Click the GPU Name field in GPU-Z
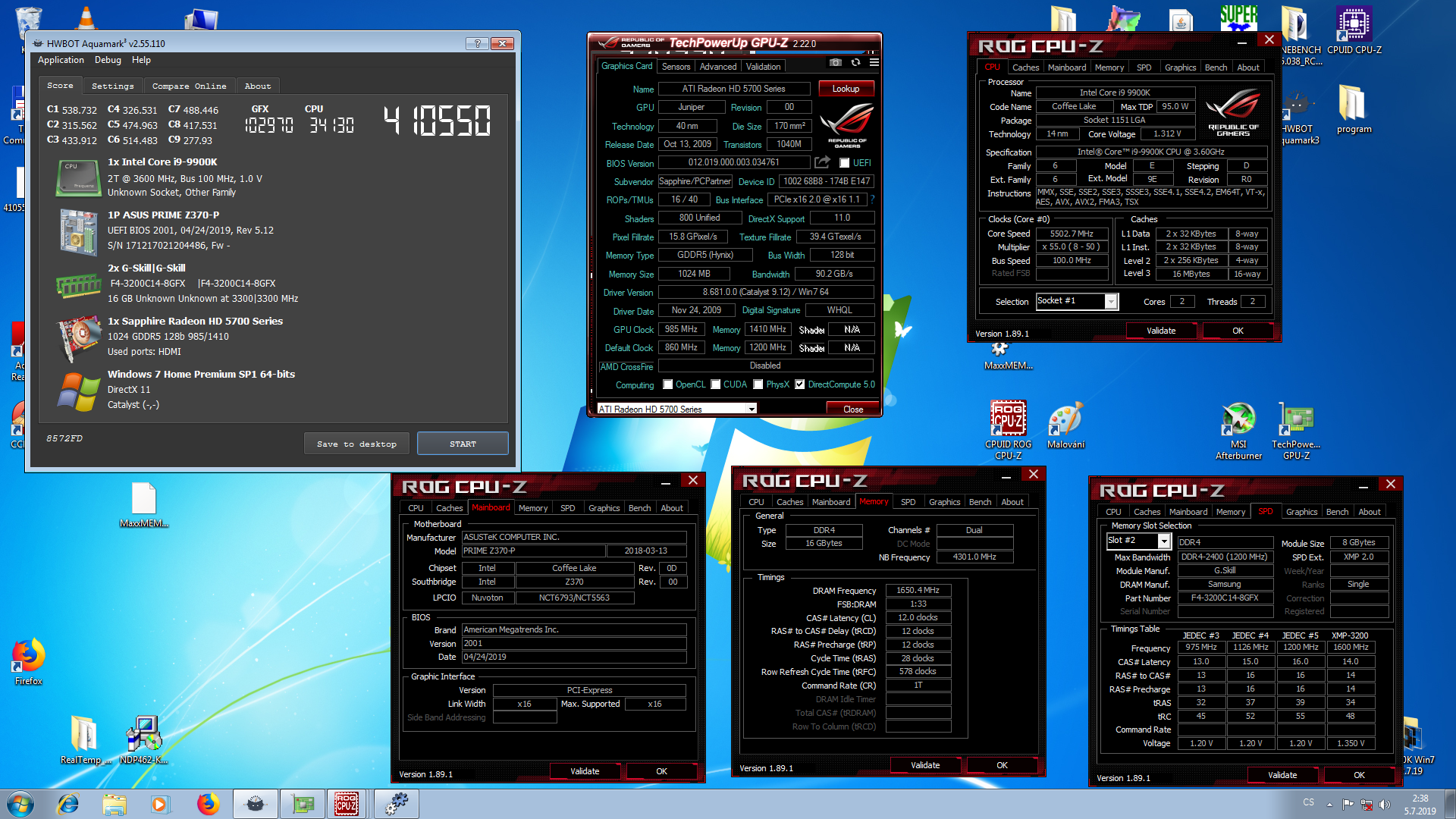The height and width of the screenshot is (819, 1456). coord(733,89)
